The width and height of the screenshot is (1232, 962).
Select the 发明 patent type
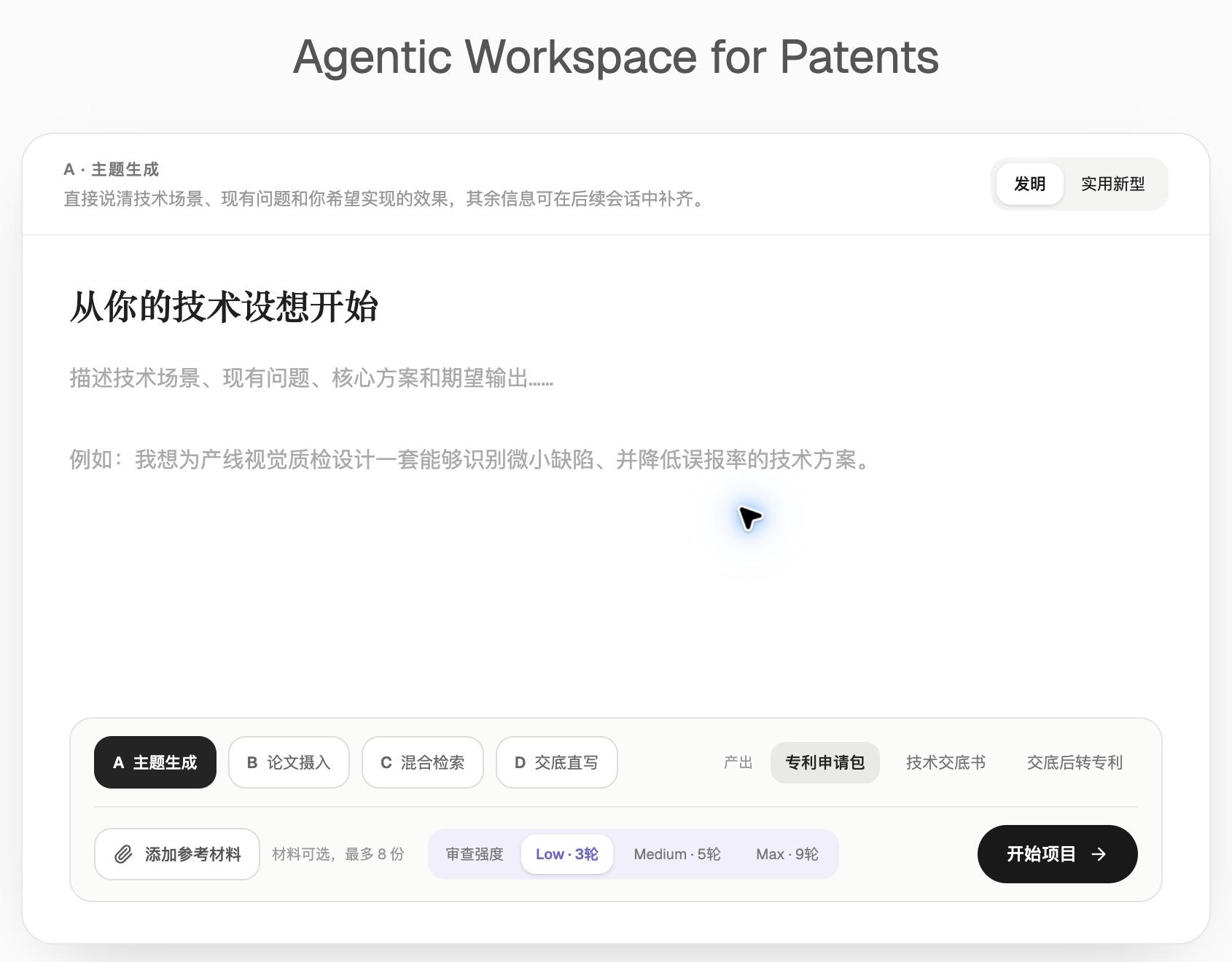click(1029, 184)
